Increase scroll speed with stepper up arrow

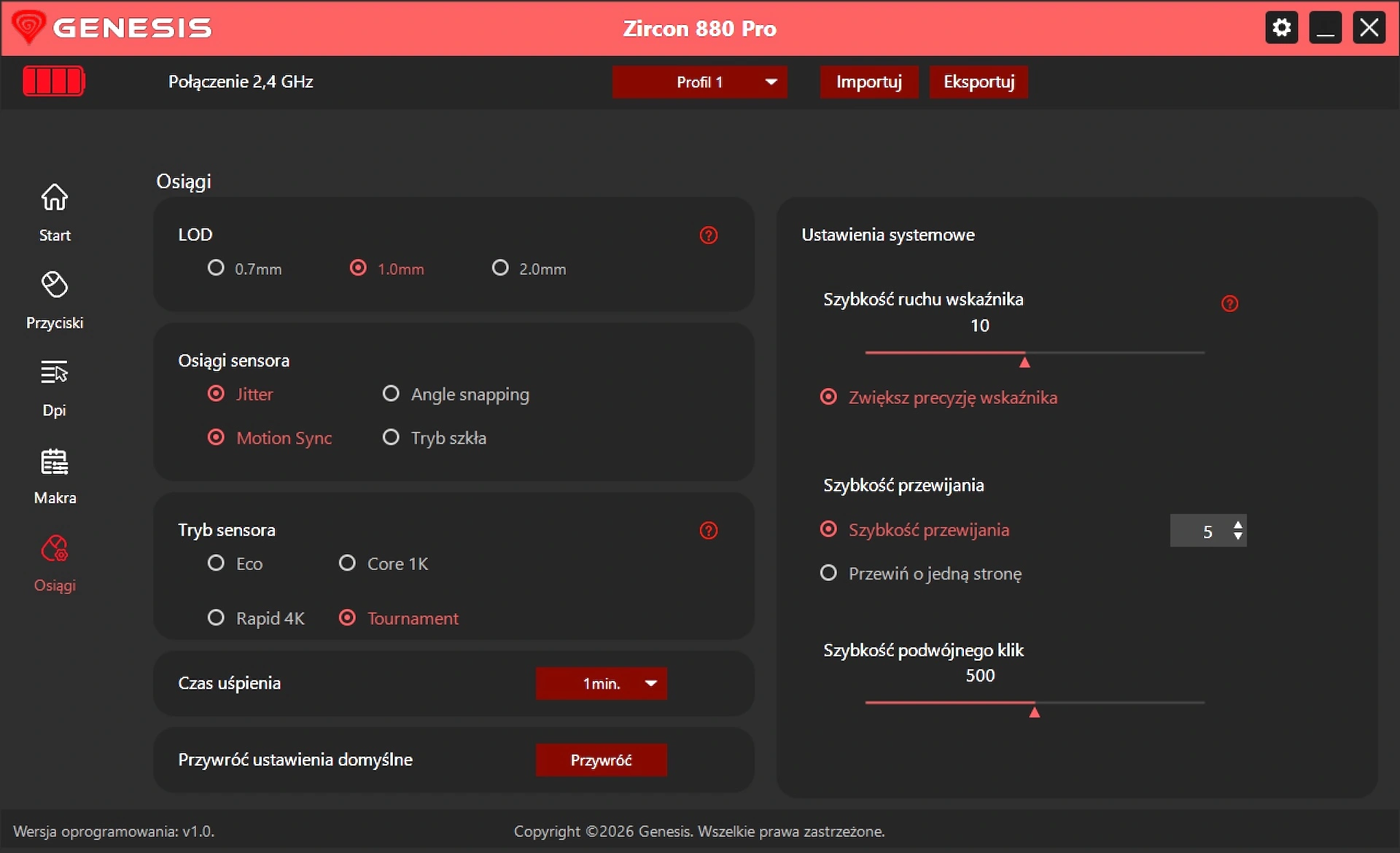pyautogui.click(x=1238, y=523)
